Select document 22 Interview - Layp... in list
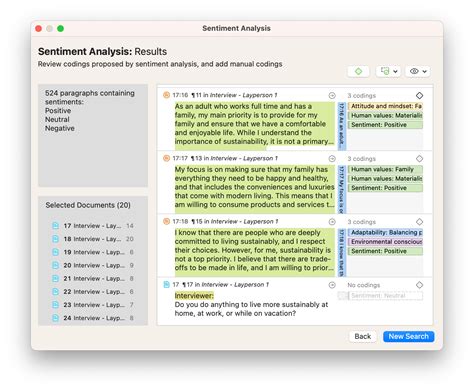 [93, 292]
